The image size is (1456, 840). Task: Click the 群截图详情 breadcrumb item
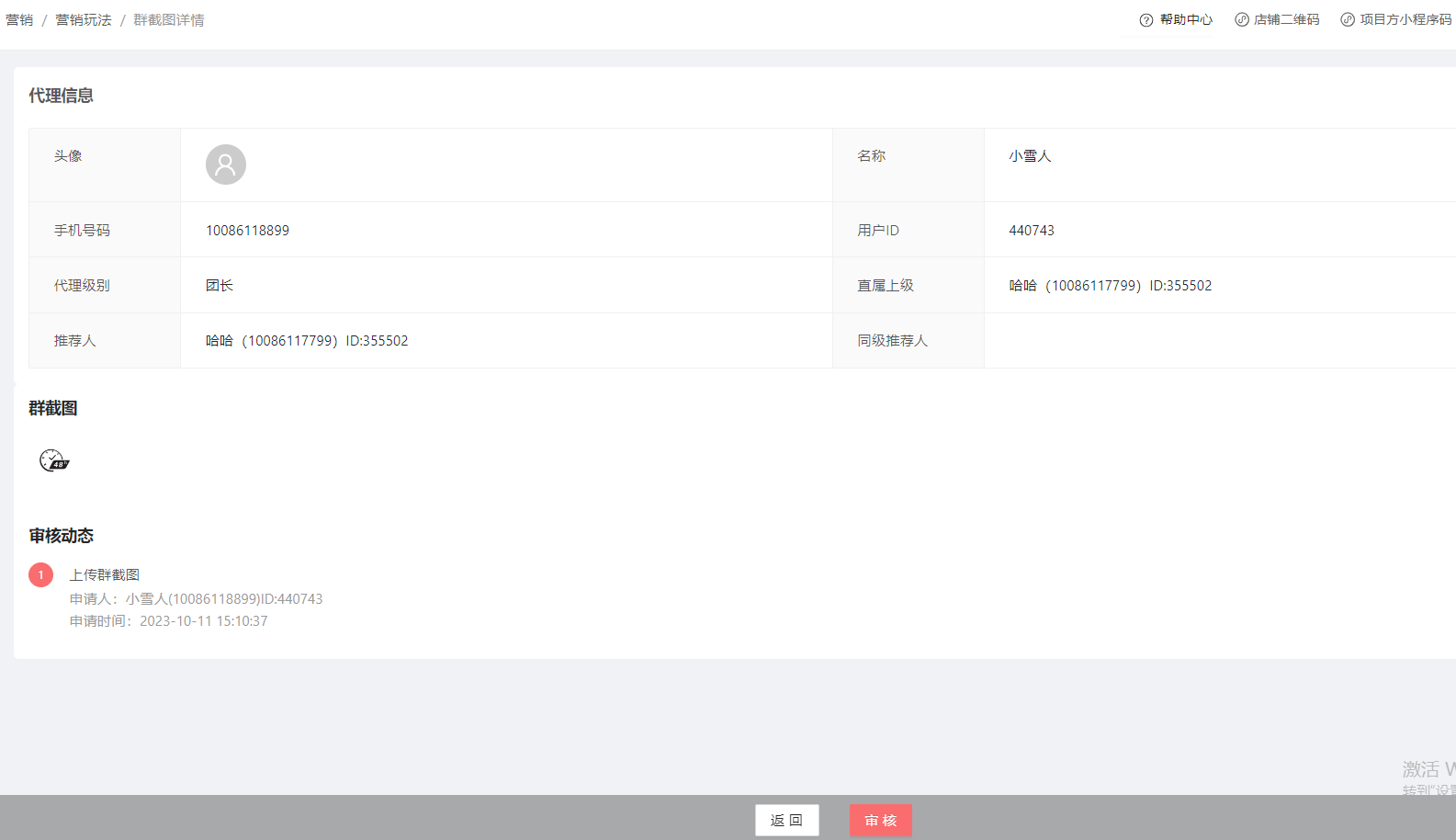169,20
